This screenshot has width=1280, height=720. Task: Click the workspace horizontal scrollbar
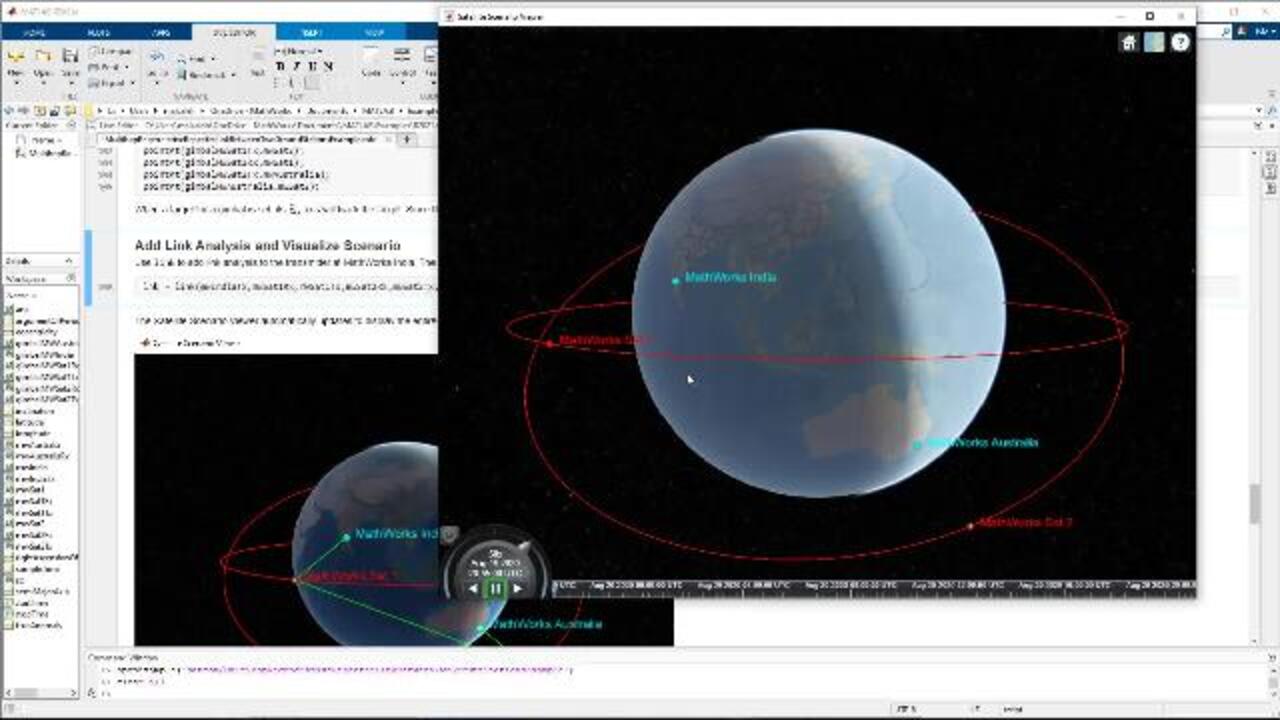tap(39, 692)
